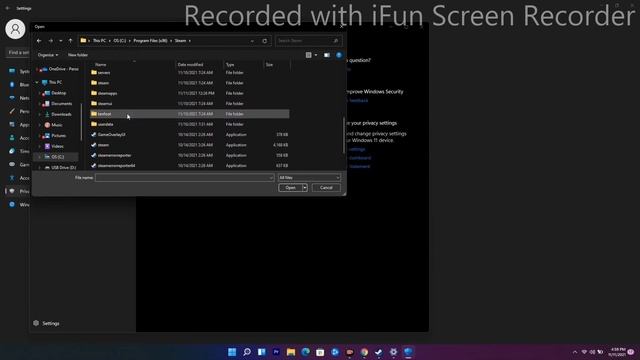
Task: Go back in the Settings window
Action: [8, 8]
